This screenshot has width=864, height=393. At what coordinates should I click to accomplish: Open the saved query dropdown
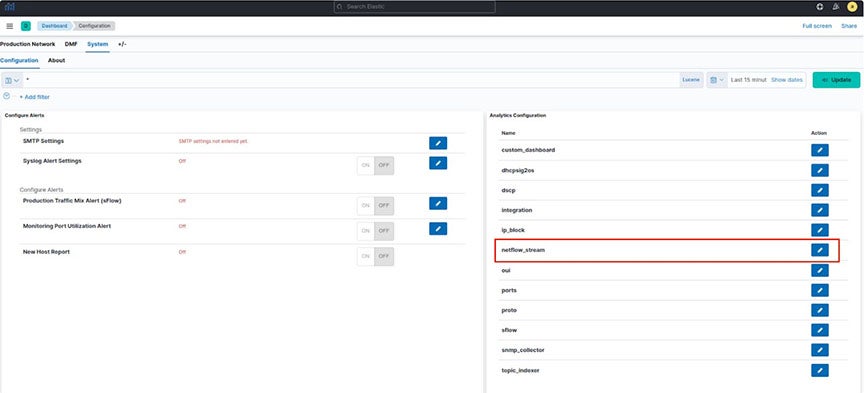12,80
